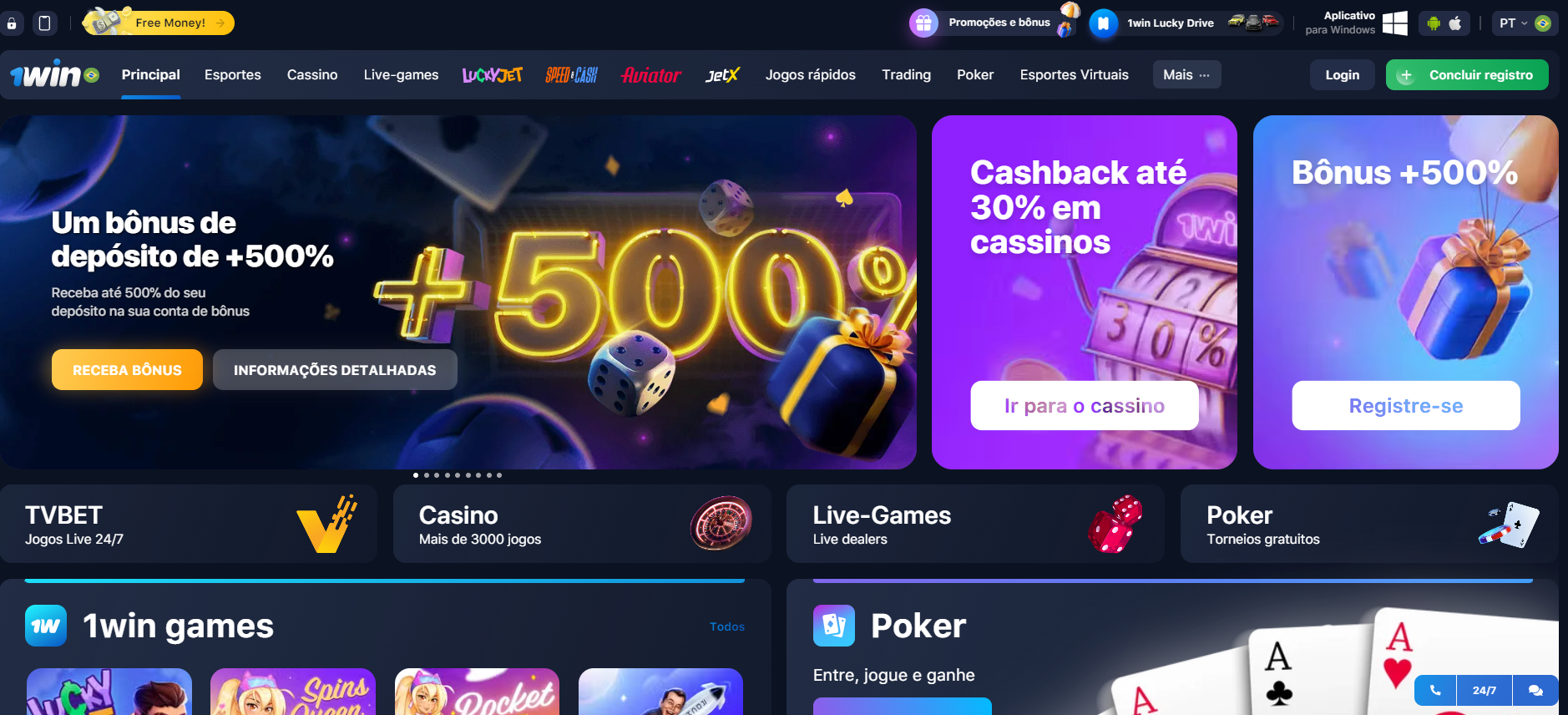The height and width of the screenshot is (715, 1568).
Task: Click the lock icon at top left
Action: point(12,23)
